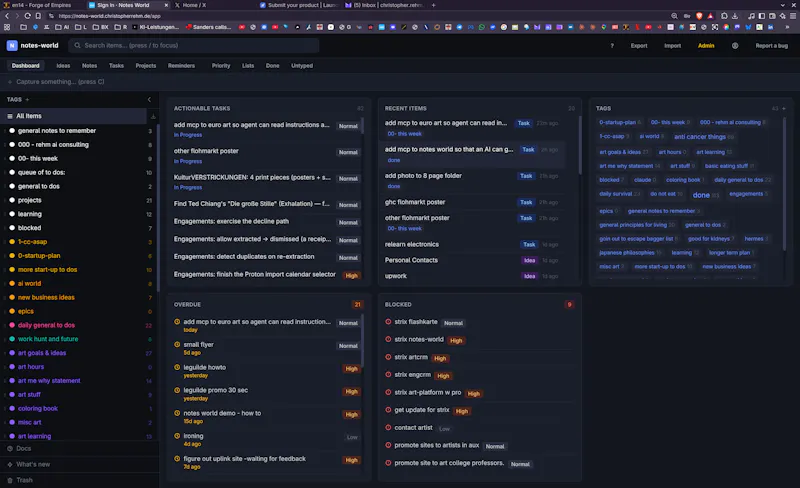Open the help question mark icon
This screenshot has width=800, height=488.
click(612, 46)
